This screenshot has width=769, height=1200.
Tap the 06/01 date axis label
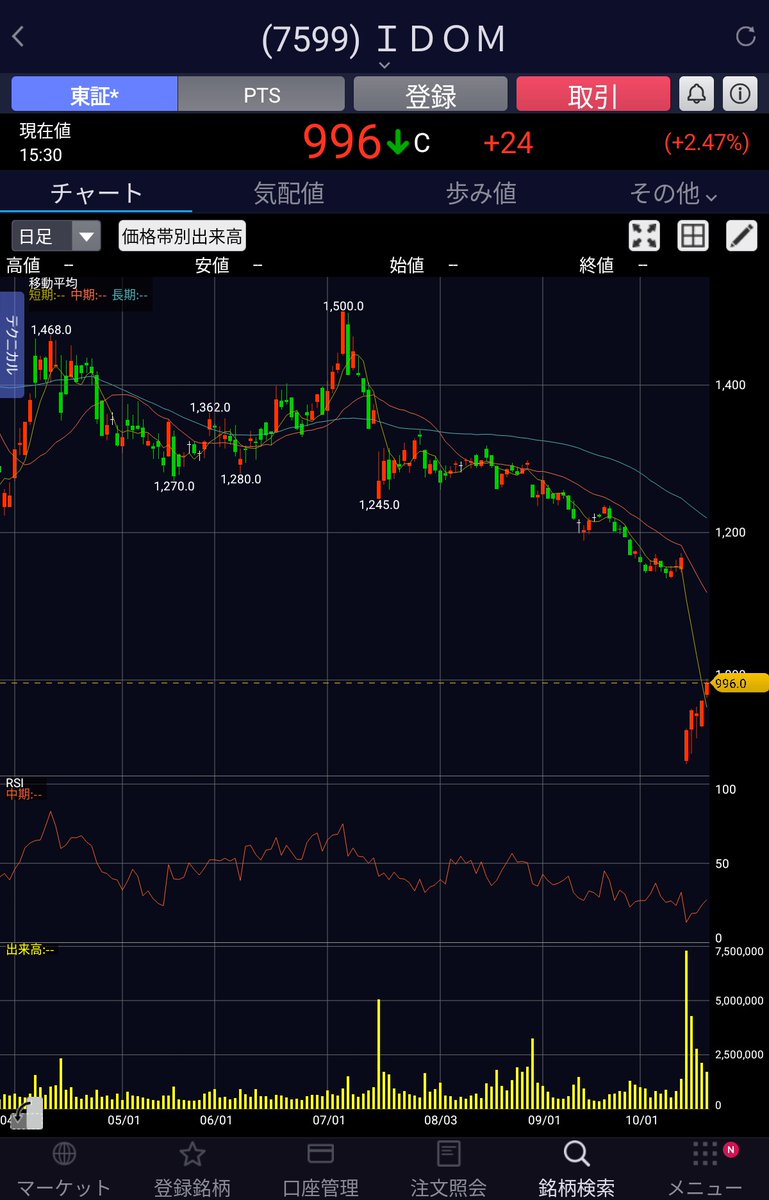[216, 1122]
